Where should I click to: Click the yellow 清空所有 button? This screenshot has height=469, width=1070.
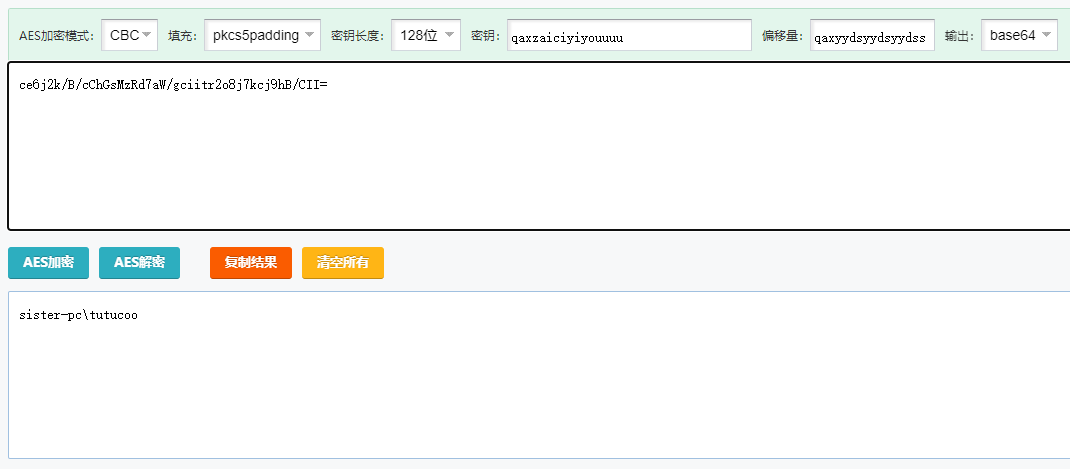343,263
